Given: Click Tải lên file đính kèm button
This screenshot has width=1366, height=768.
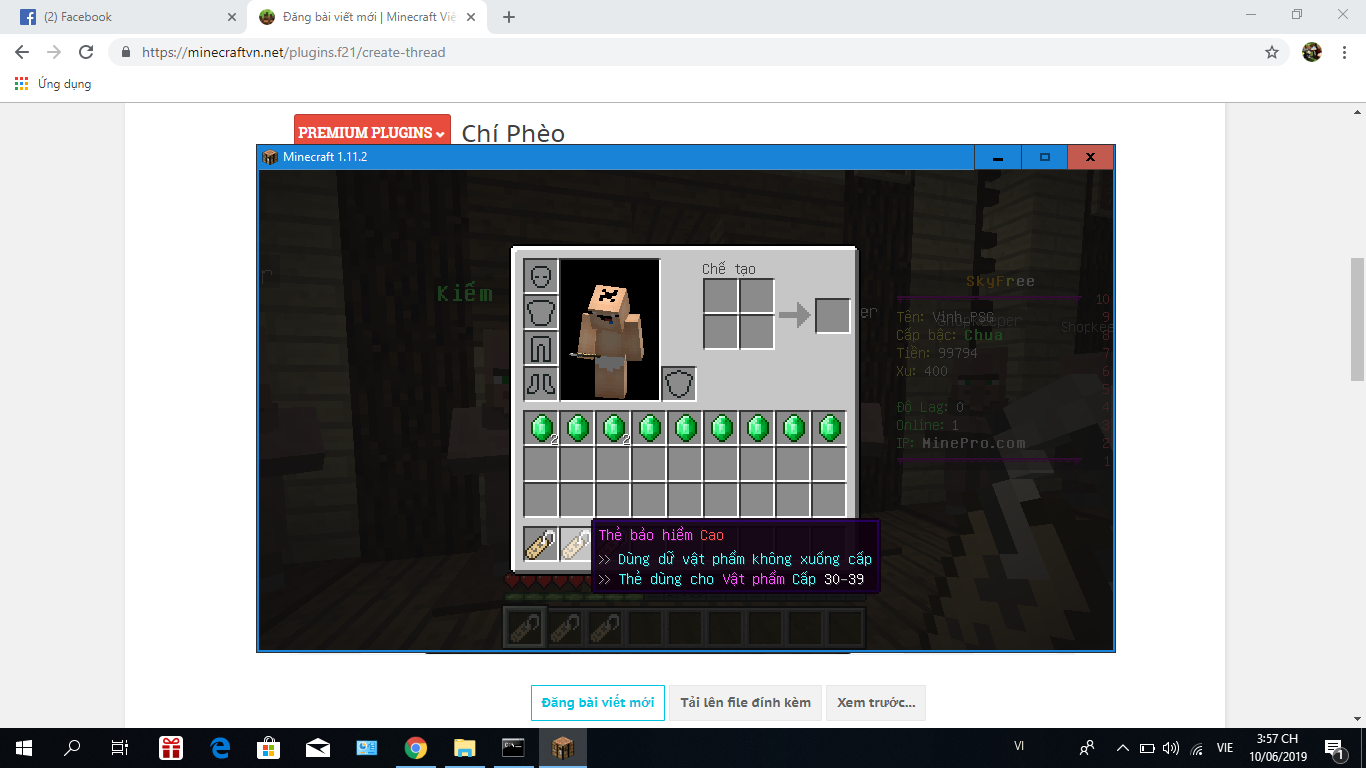Looking at the screenshot, I should tap(746, 703).
